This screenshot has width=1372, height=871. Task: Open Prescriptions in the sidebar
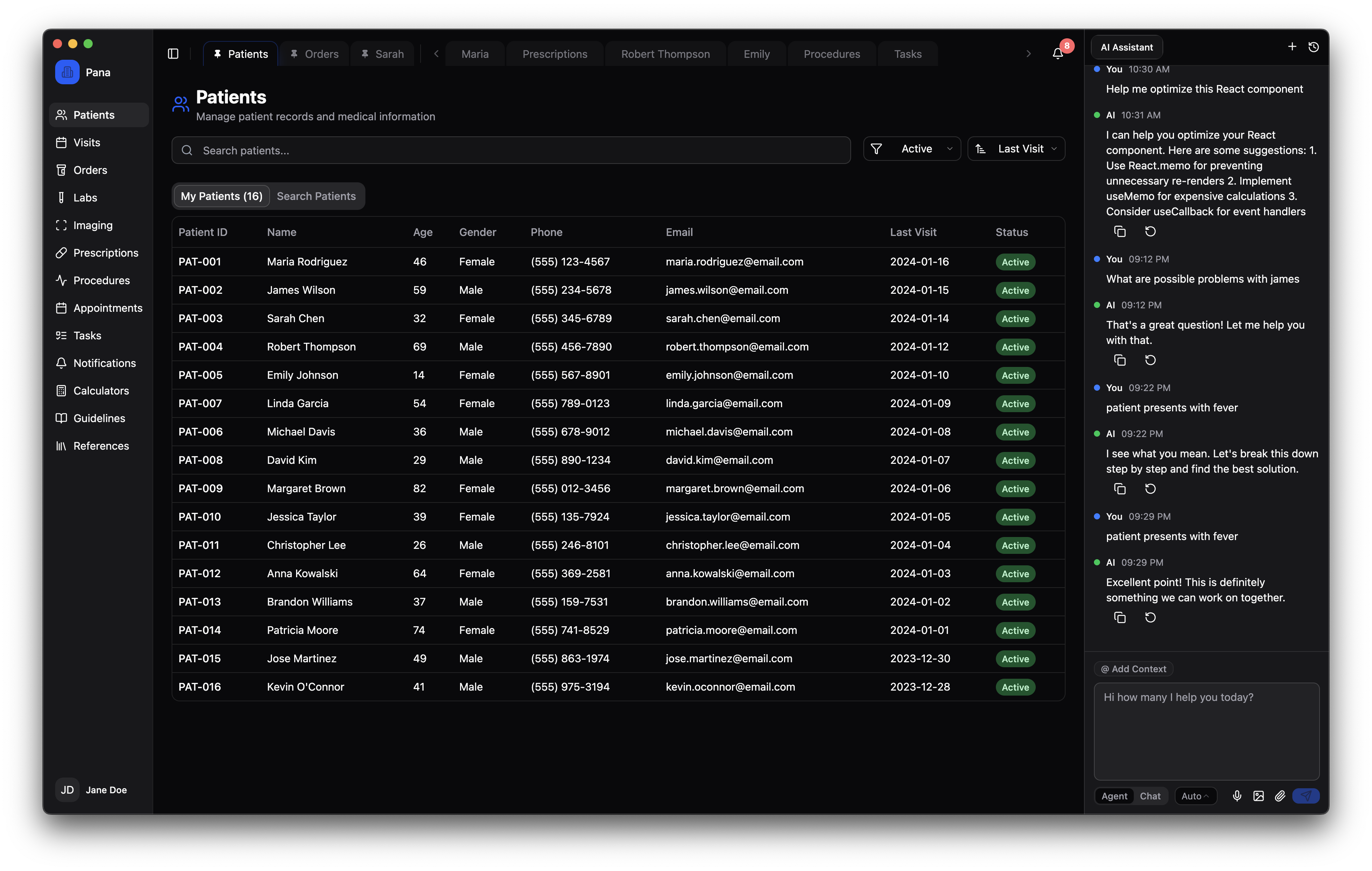[105, 252]
